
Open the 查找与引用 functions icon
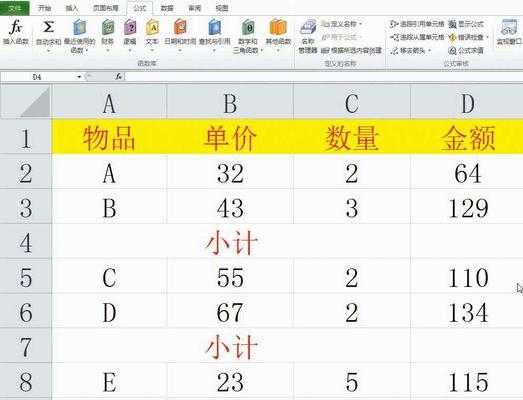click(214, 27)
